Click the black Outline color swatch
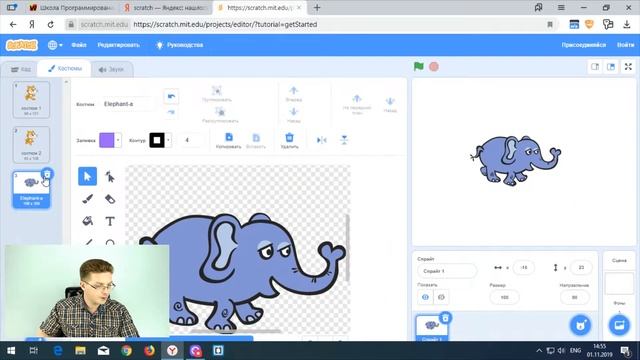The width and height of the screenshot is (640, 360). tap(157, 140)
